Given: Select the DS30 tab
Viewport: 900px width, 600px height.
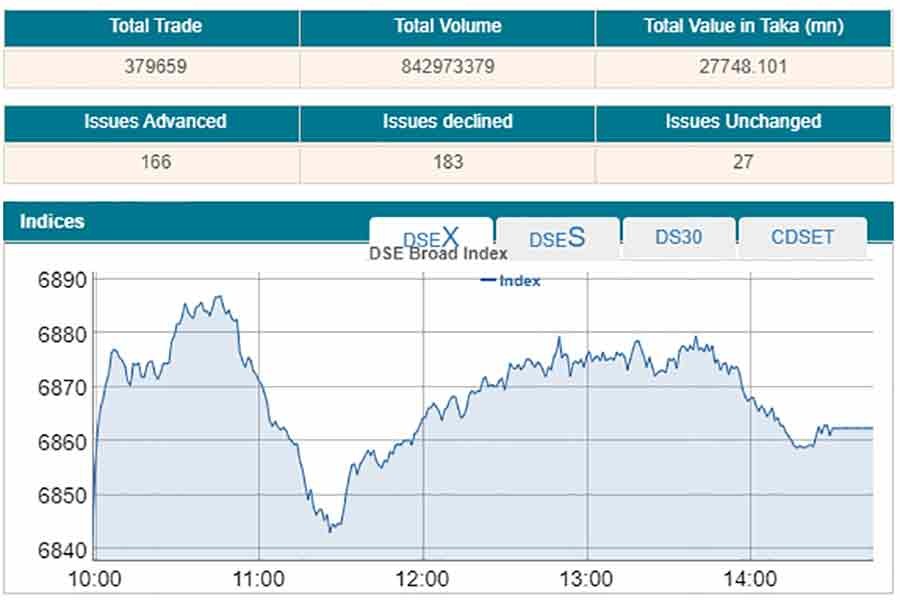Looking at the screenshot, I should click(x=679, y=238).
